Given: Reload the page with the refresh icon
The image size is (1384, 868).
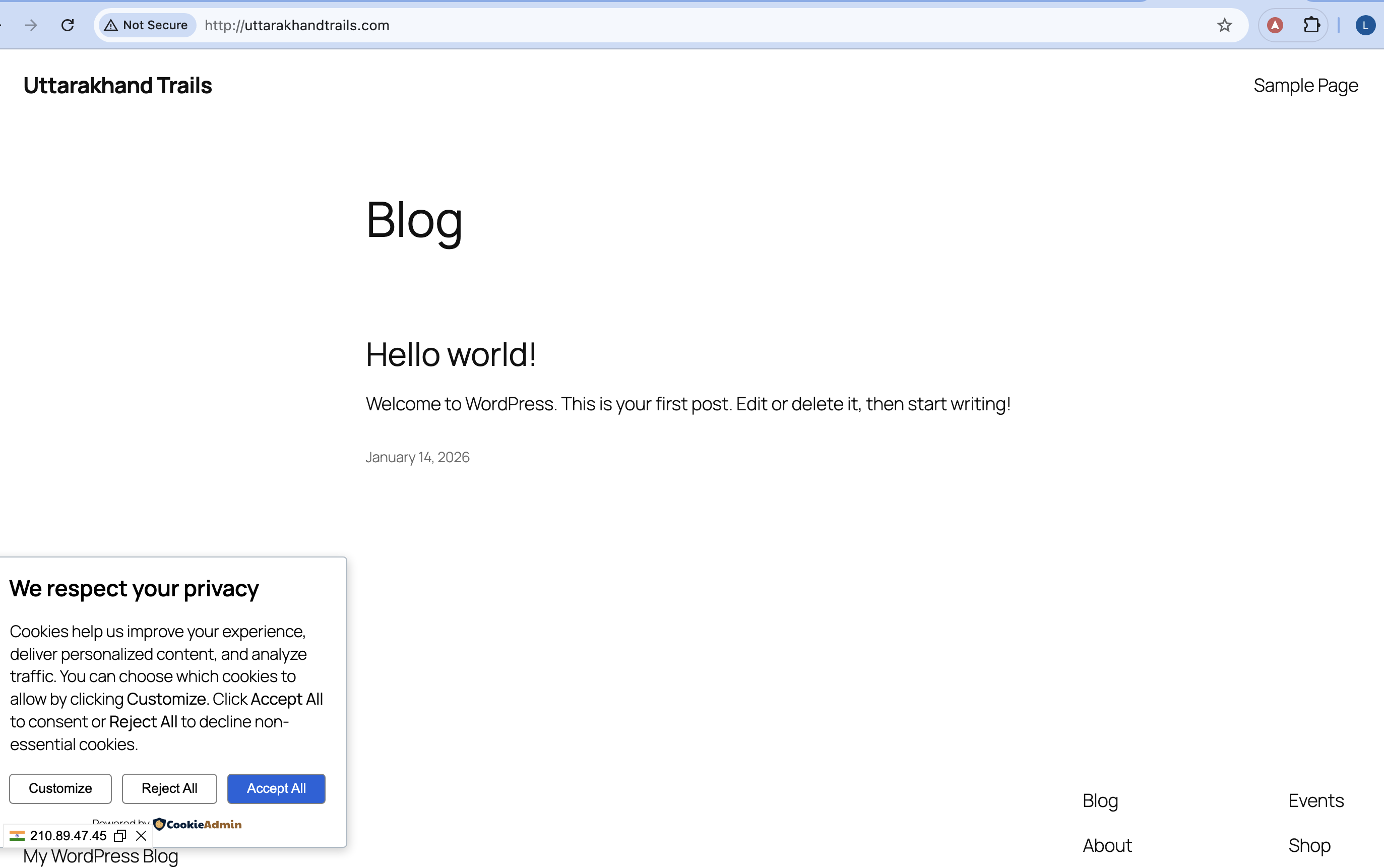Looking at the screenshot, I should [x=68, y=25].
